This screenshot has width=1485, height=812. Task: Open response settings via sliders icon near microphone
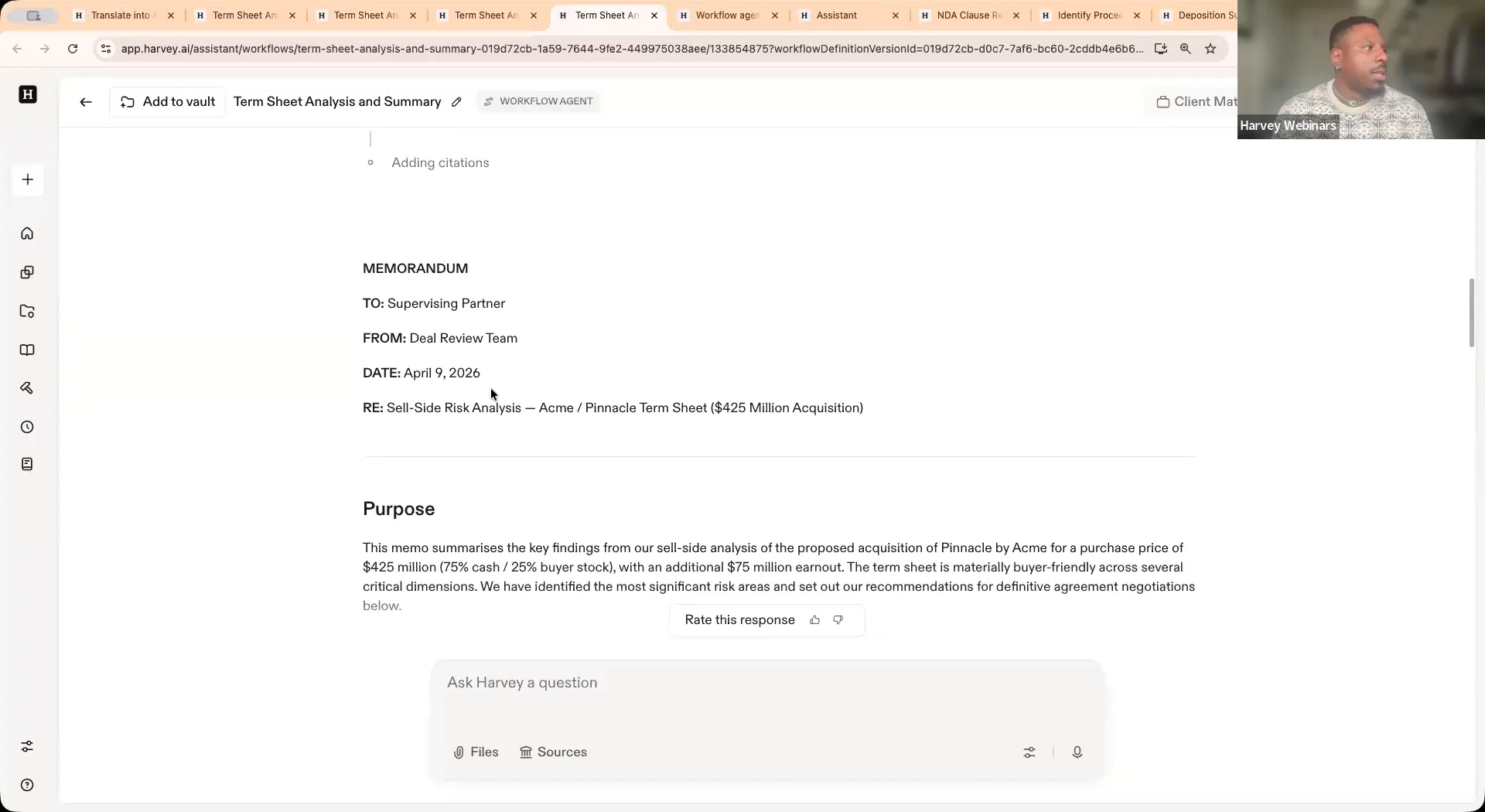coord(1029,752)
